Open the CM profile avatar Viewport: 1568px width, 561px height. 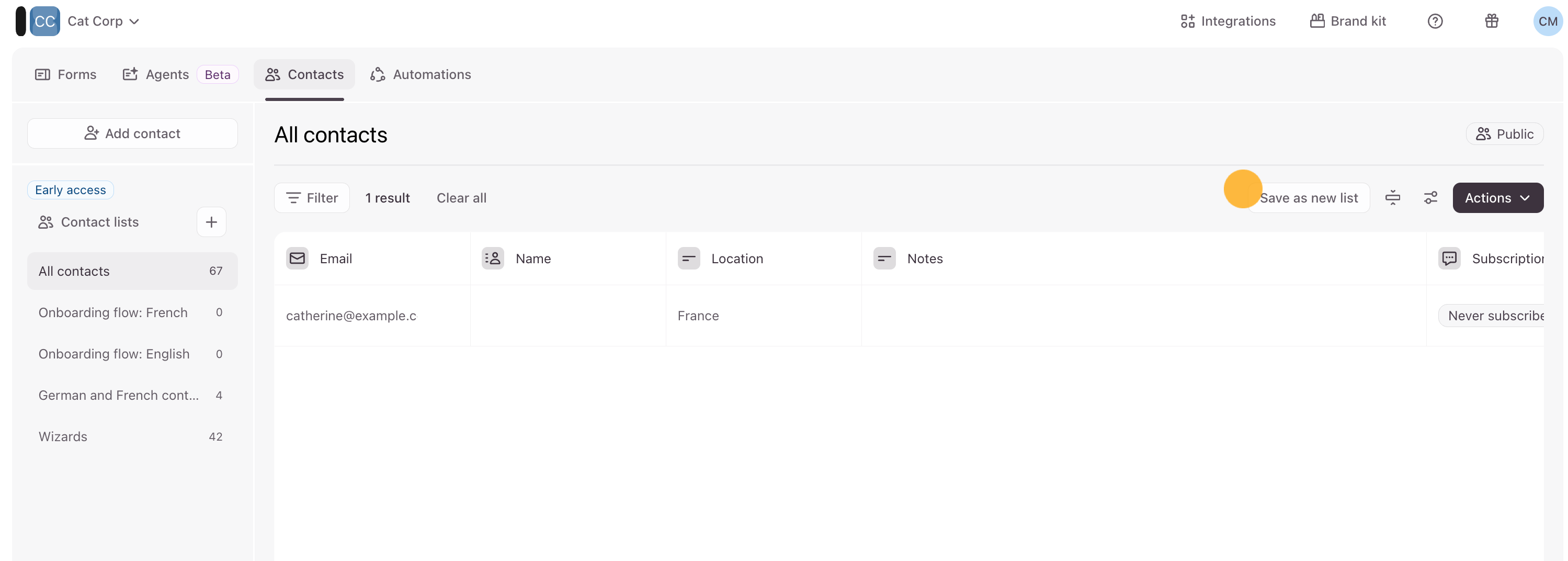[x=1547, y=21]
